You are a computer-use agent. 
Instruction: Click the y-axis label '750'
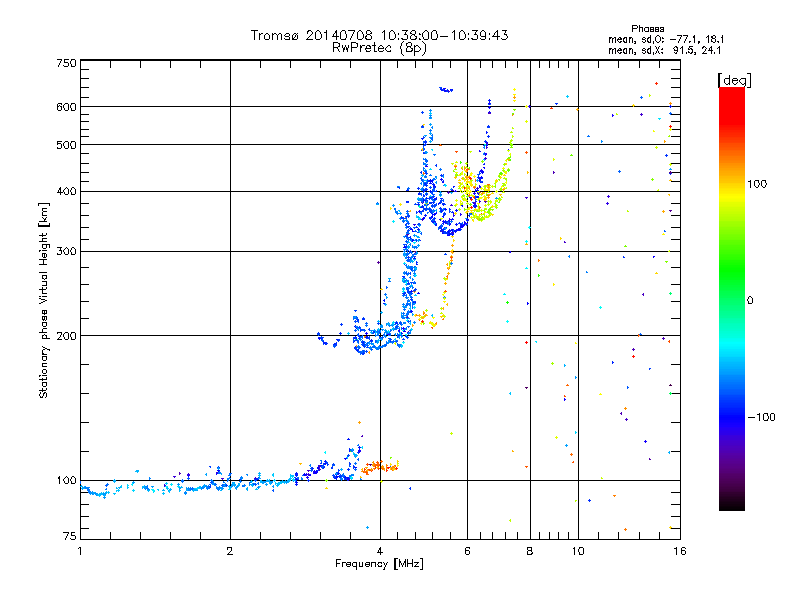coord(66,63)
